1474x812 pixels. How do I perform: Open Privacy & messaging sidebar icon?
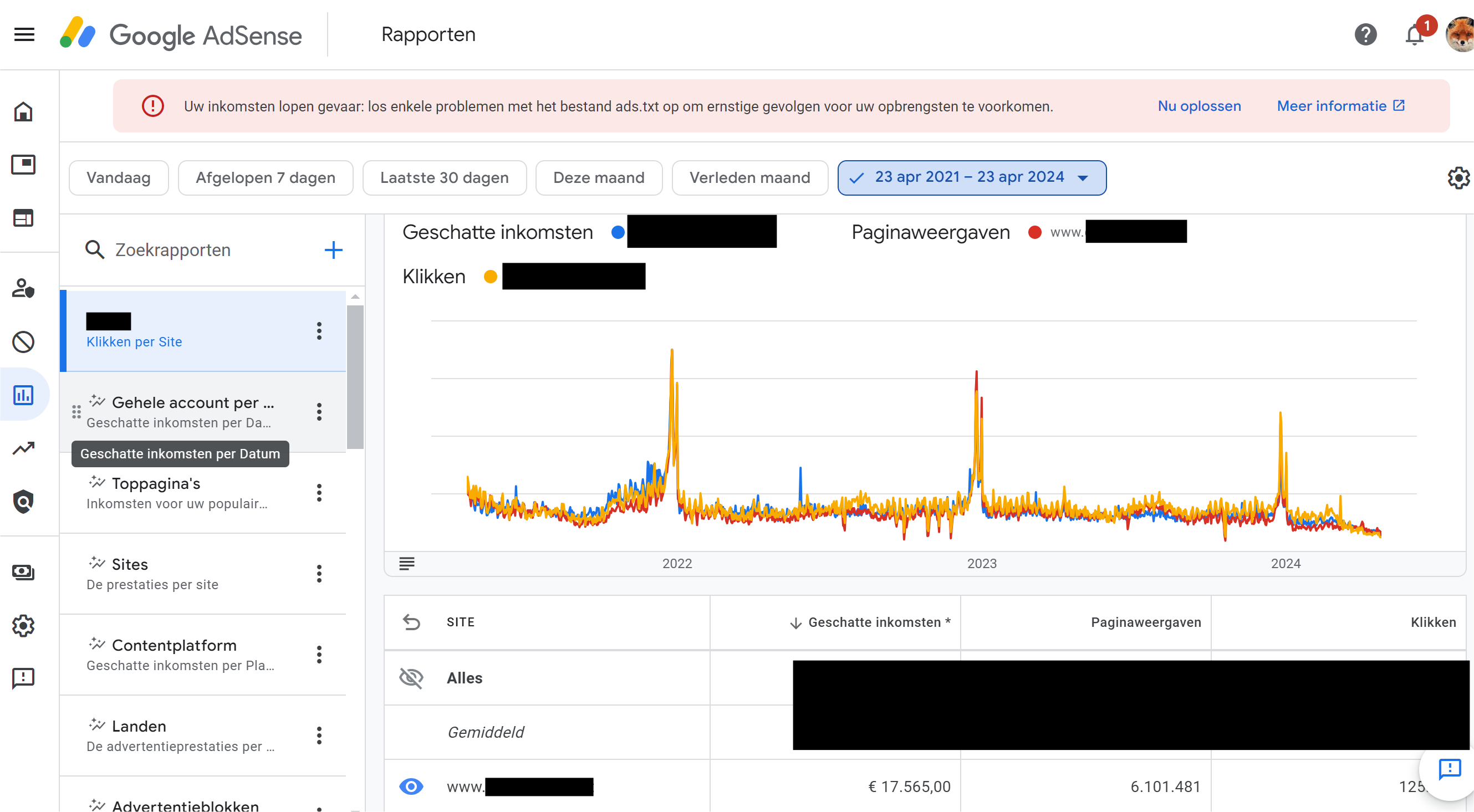click(23, 288)
